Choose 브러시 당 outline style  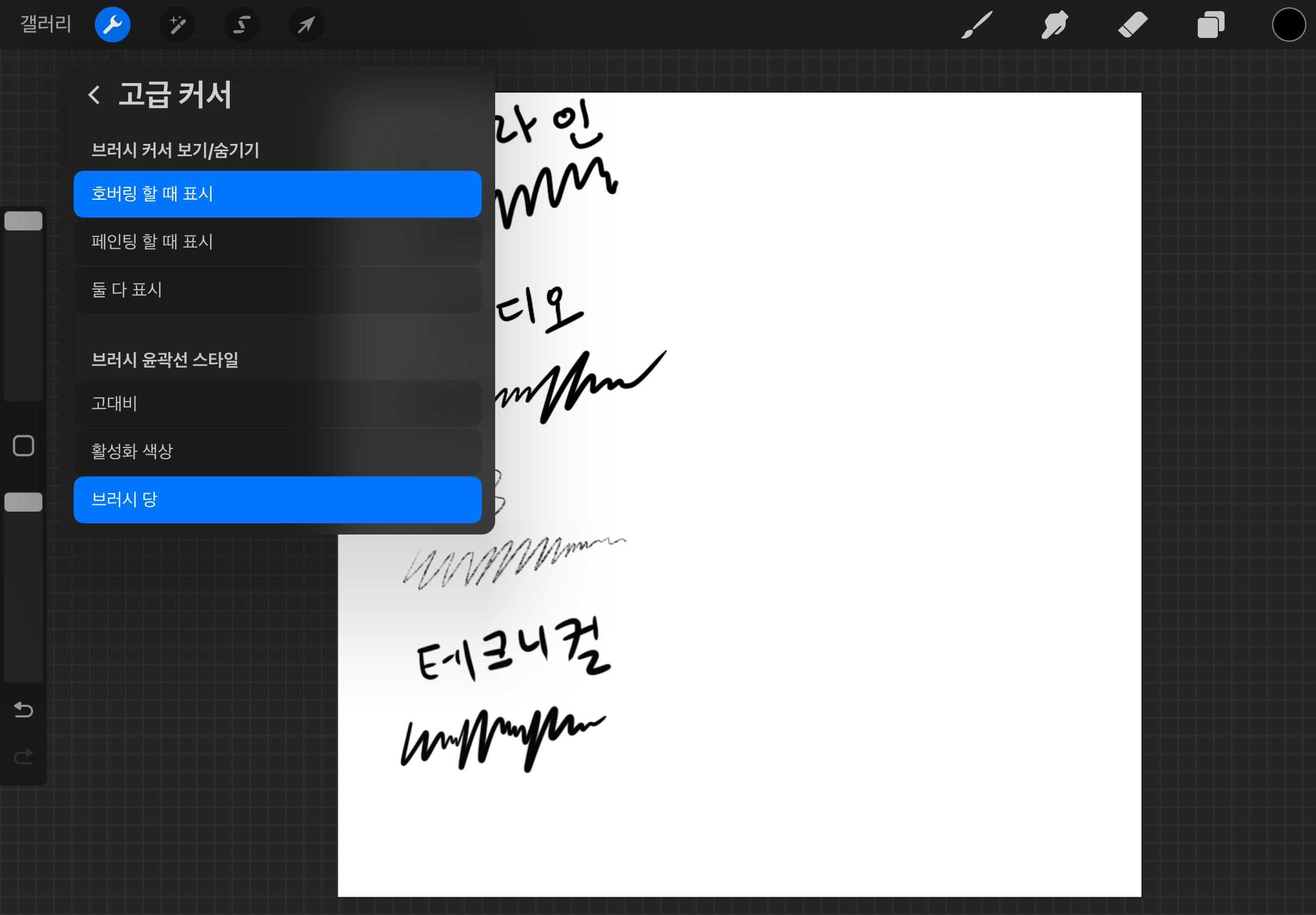(277, 499)
